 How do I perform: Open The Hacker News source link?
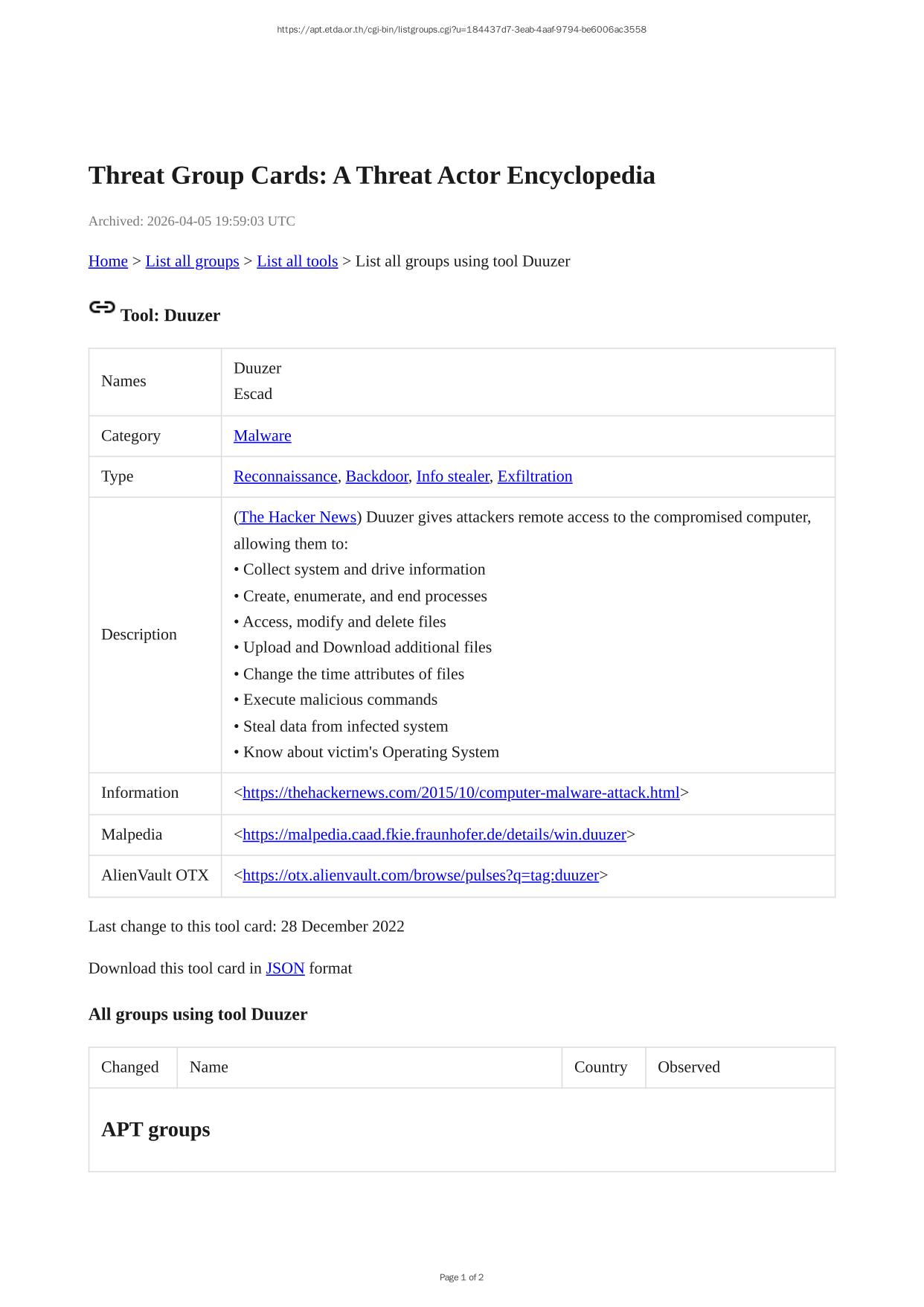click(298, 517)
